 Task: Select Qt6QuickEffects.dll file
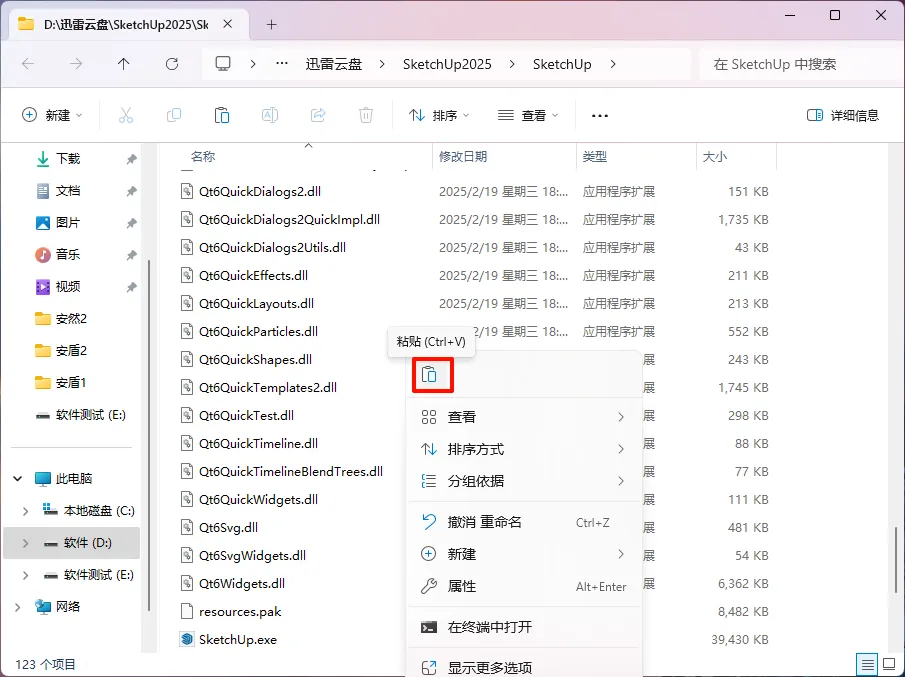253,275
